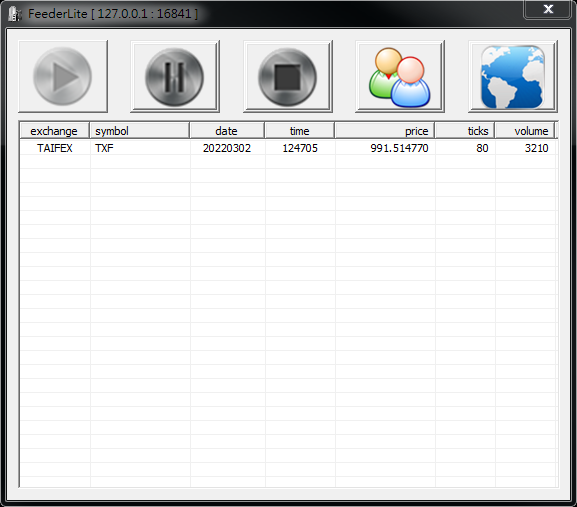Open the users/clients icon
The image size is (577, 507).
[400, 77]
